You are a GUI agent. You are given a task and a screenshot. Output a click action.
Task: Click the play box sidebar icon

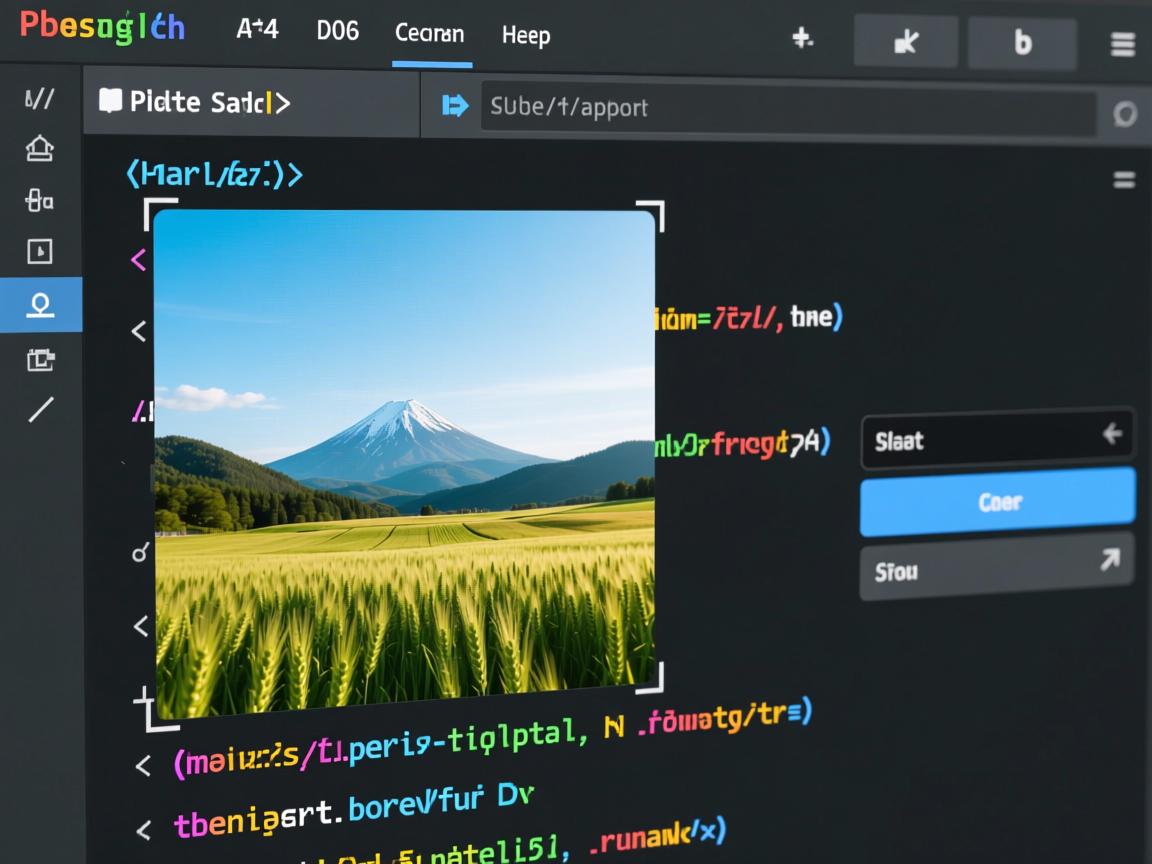(39, 252)
